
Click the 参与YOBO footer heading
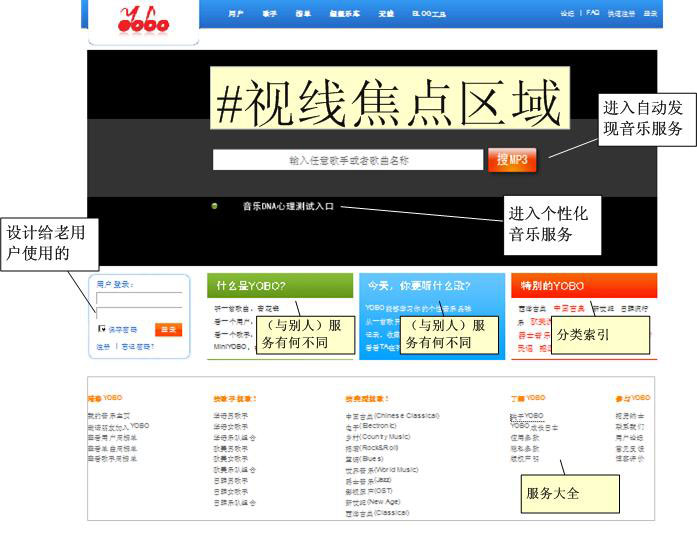click(x=633, y=398)
